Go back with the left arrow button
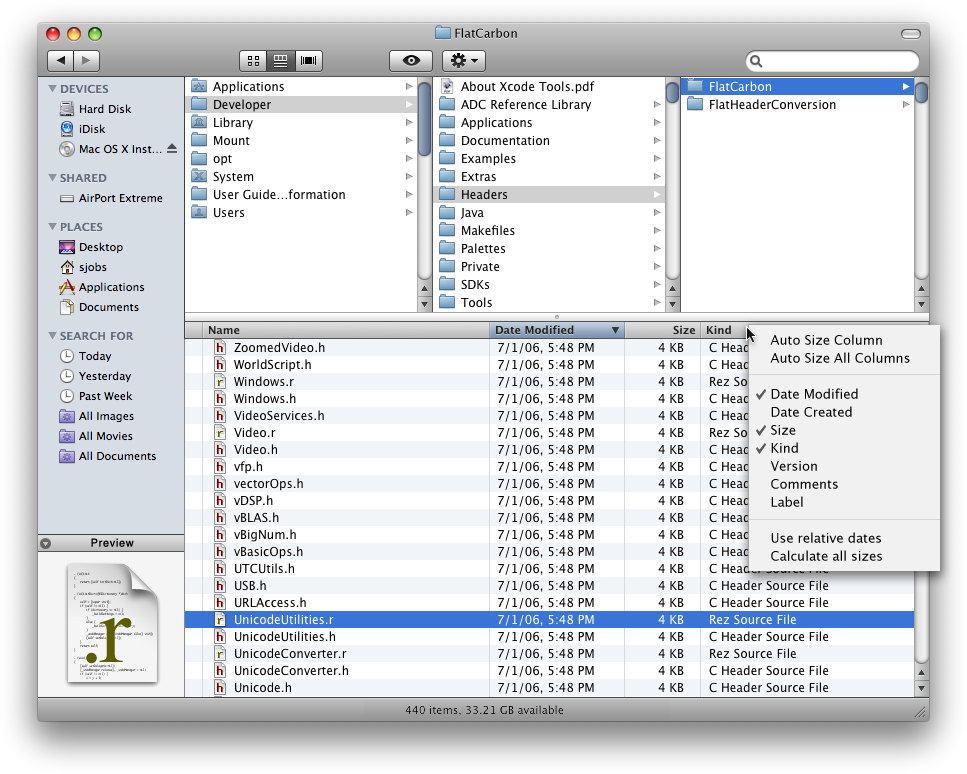Viewport: 967px width, 774px height. (60, 60)
